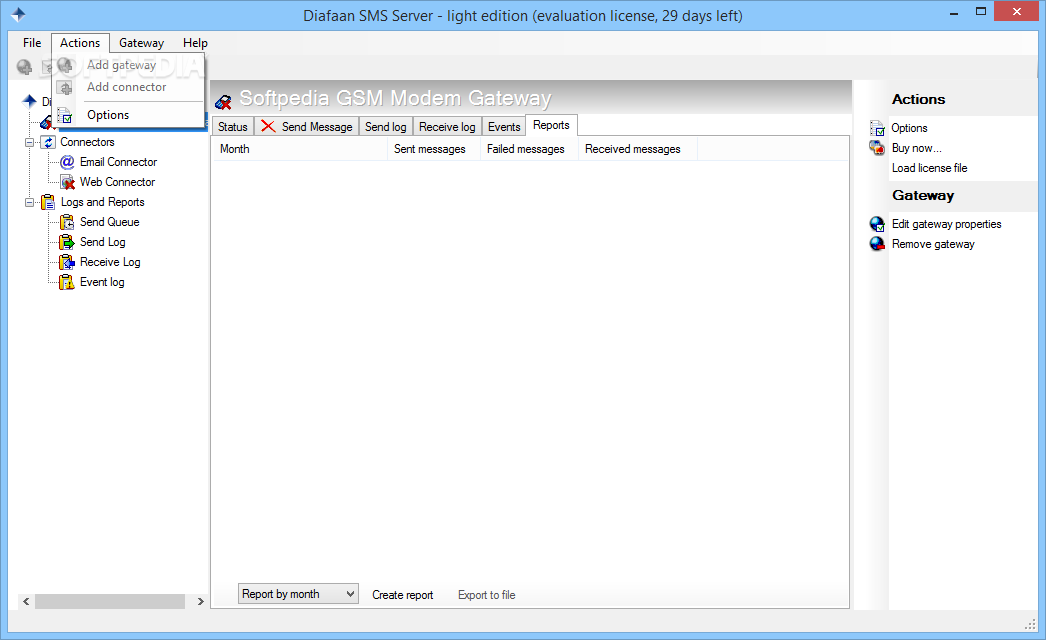This screenshot has height=640, width=1046.
Task: Open the Send log tab
Action: tap(386, 127)
